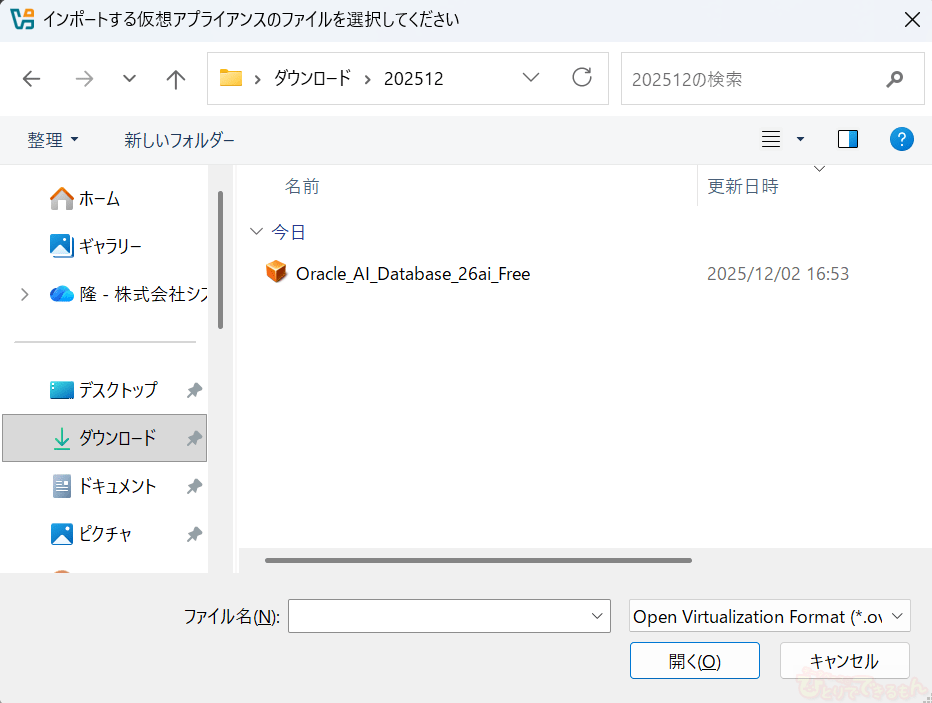The image size is (932, 703).
Task: Expand the address bar history dropdown
Action: click(x=531, y=78)
